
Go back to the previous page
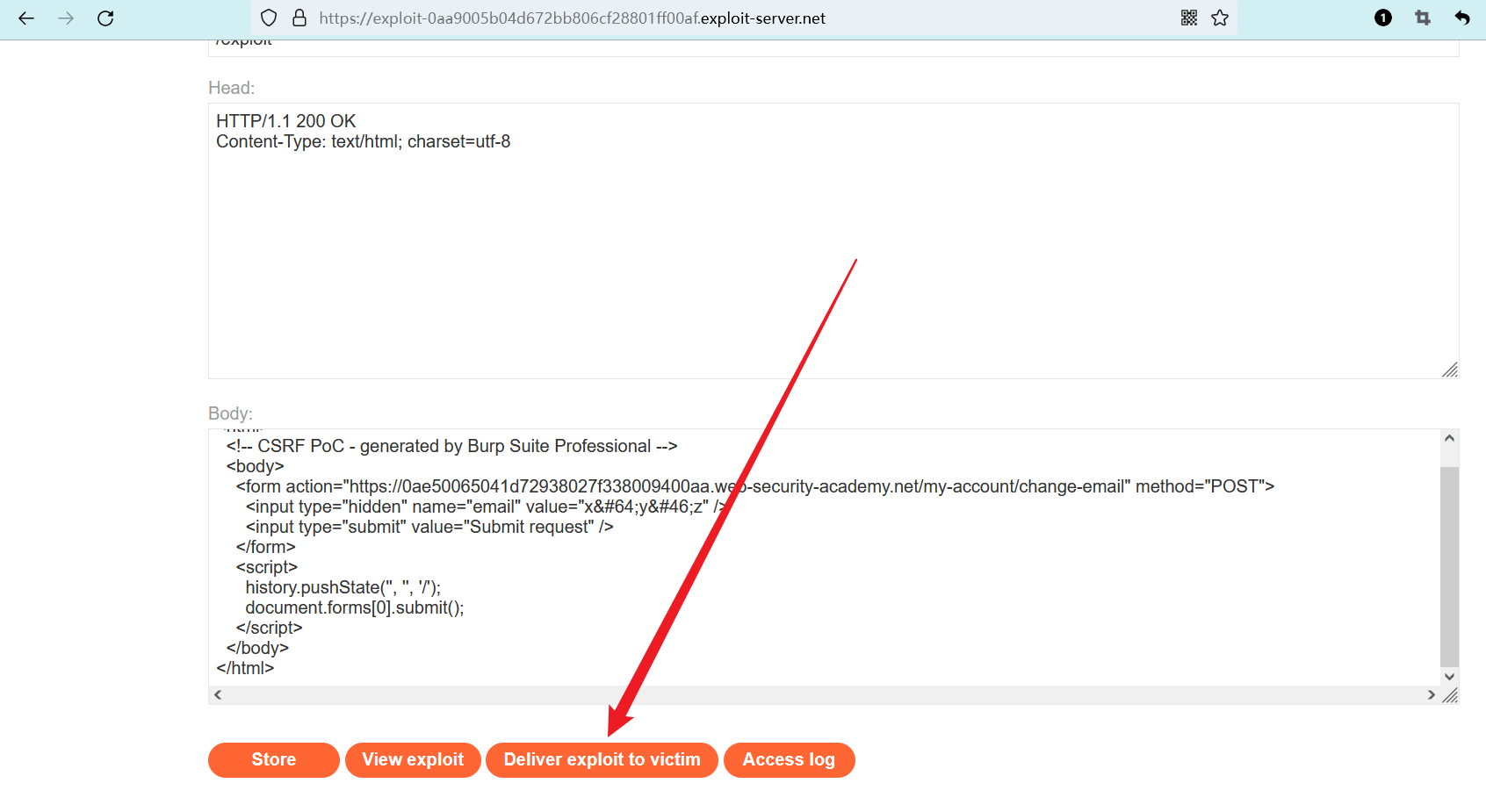pyautogui.click(x=26, y=18)
